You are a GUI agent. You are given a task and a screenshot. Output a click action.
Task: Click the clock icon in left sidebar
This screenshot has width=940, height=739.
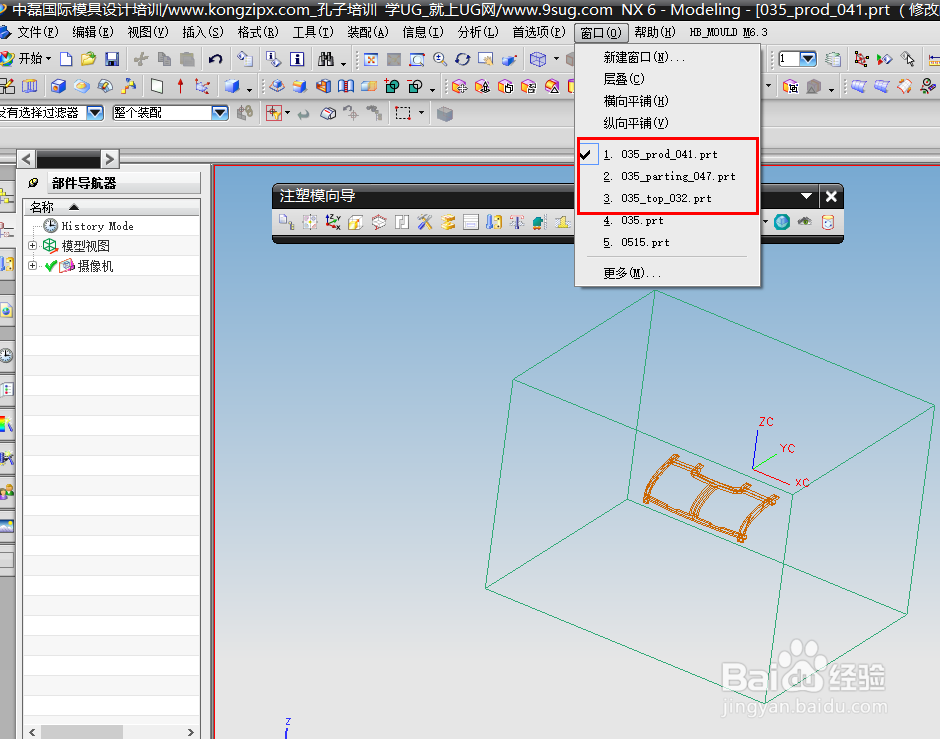click(6, 355)
